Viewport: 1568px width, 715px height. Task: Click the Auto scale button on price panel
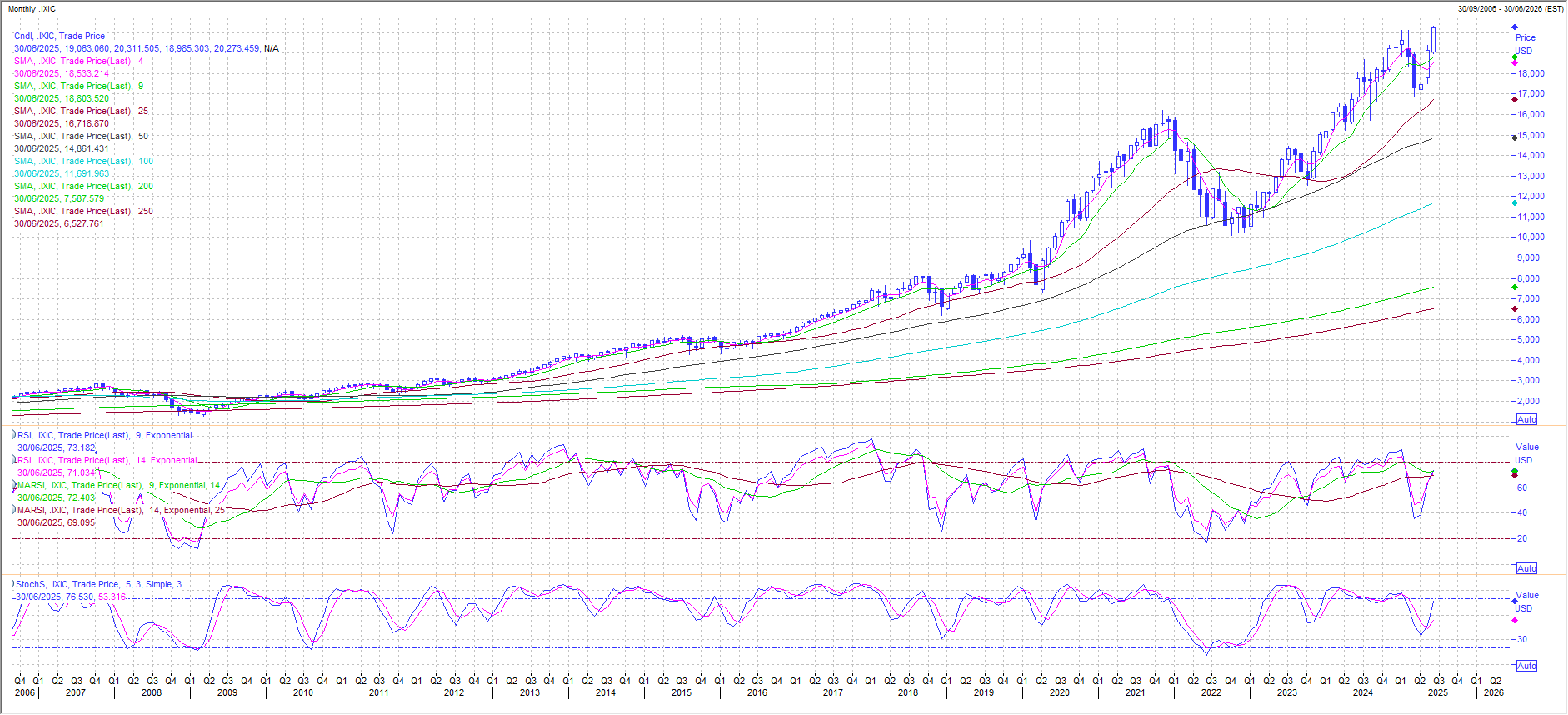1526,419
